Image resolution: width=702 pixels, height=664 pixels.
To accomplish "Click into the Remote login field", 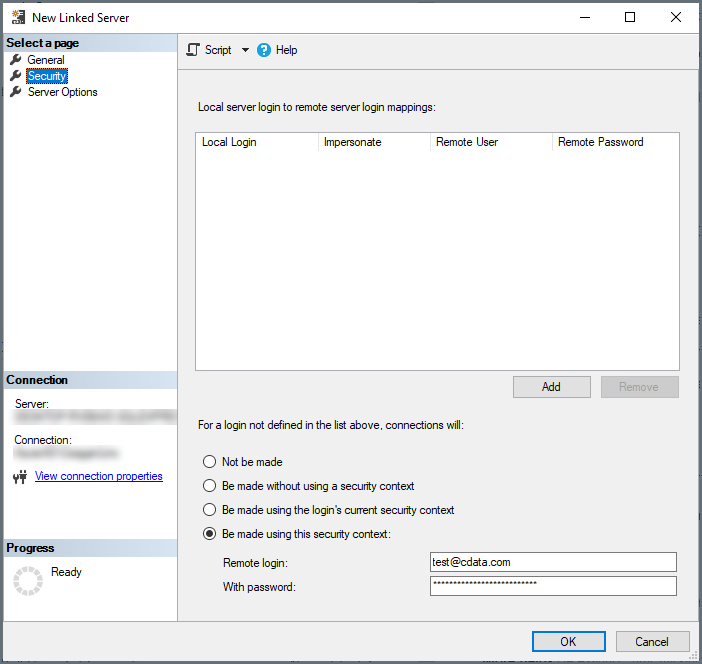I will click(553, 562).
